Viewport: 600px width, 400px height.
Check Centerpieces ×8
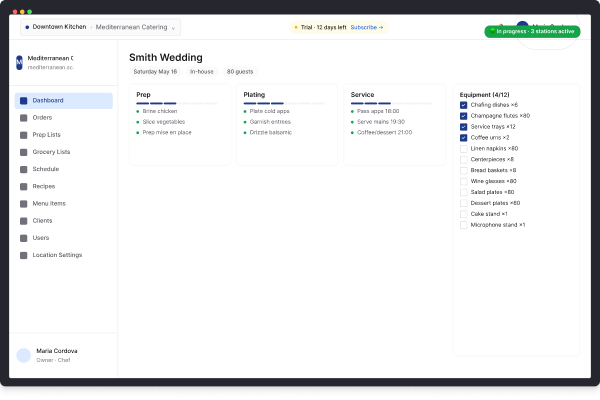pos(463,160)
